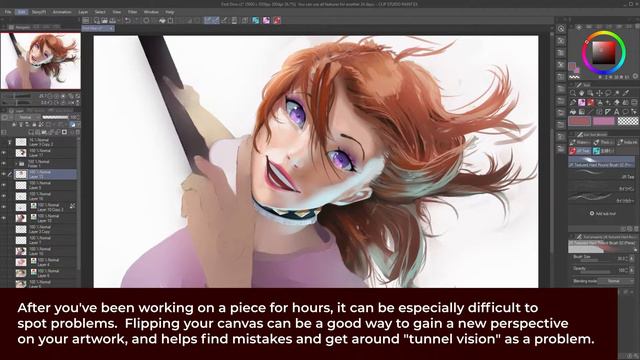640x360 pixels.
Task: Pick a shade in the color wheel square
Action: pyautogui.click(x=604, y=52)
